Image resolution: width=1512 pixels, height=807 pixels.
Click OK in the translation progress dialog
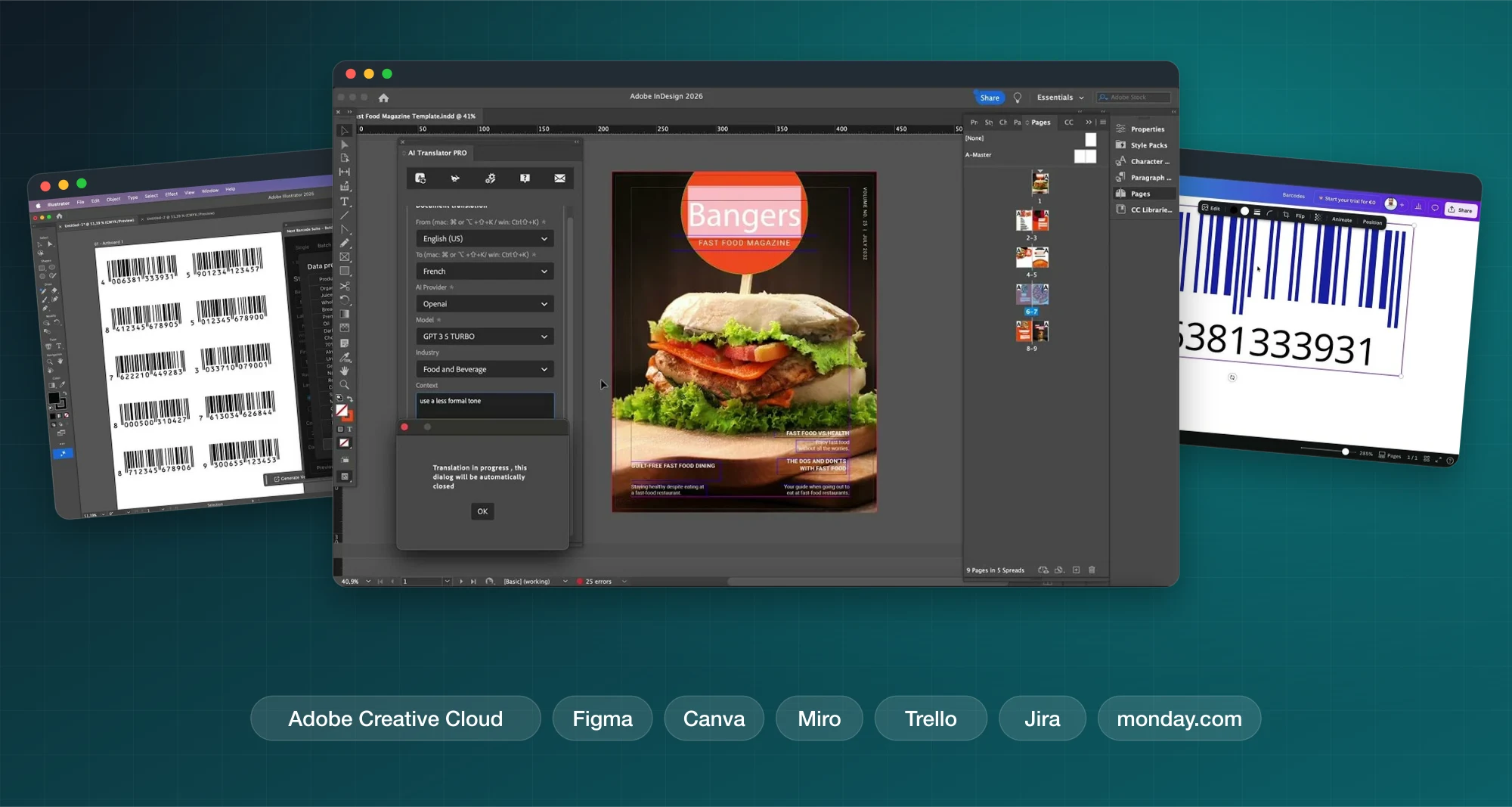pos(482,511)
